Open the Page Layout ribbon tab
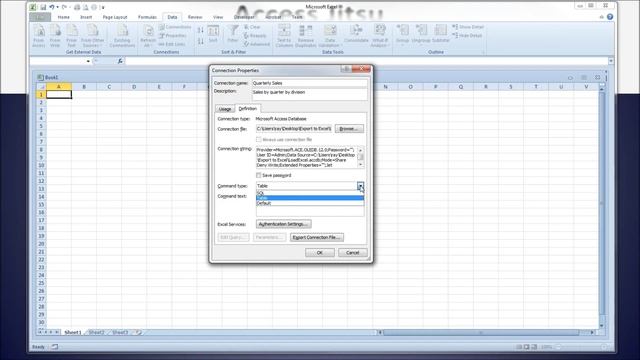 pyautogui.click(x=115, y=17)
